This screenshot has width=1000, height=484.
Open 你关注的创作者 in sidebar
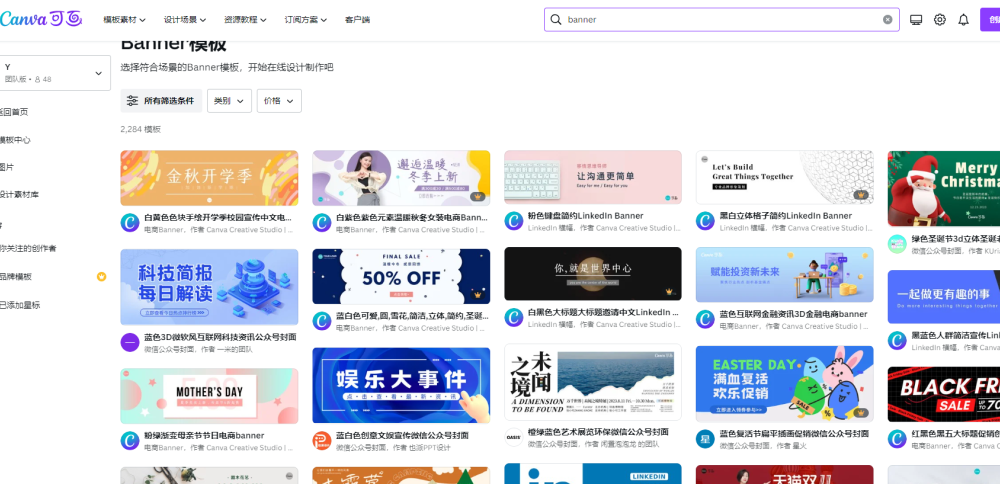[28, 249]
